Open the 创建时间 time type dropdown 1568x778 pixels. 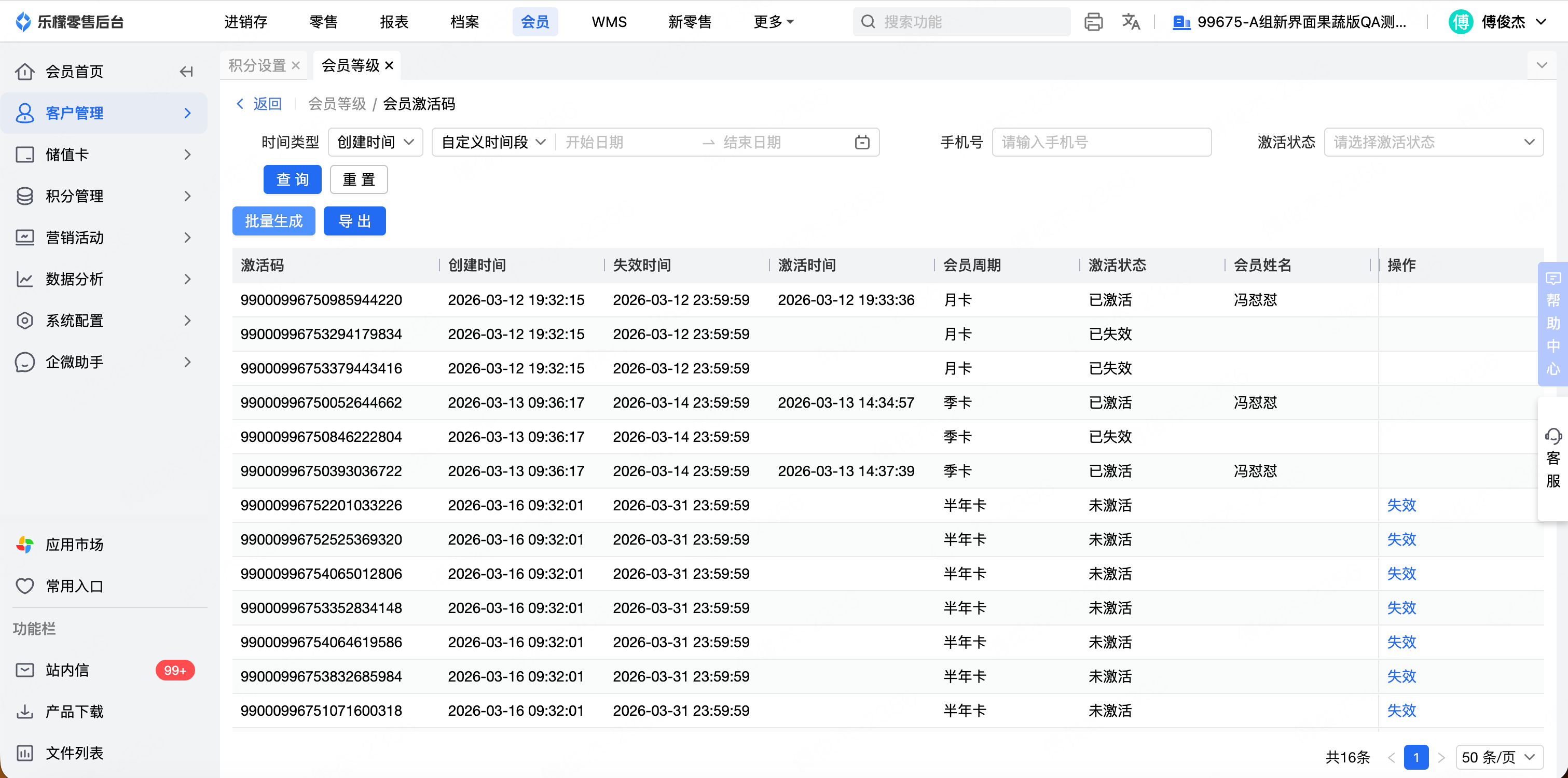(375, 142)
